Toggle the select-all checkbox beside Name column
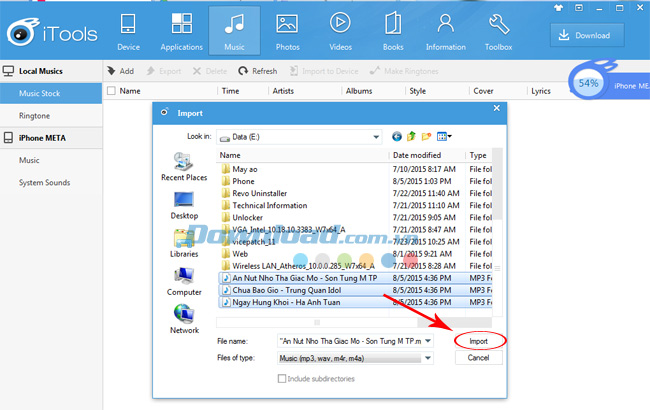 pyautogui.click(x=110, y=91)
